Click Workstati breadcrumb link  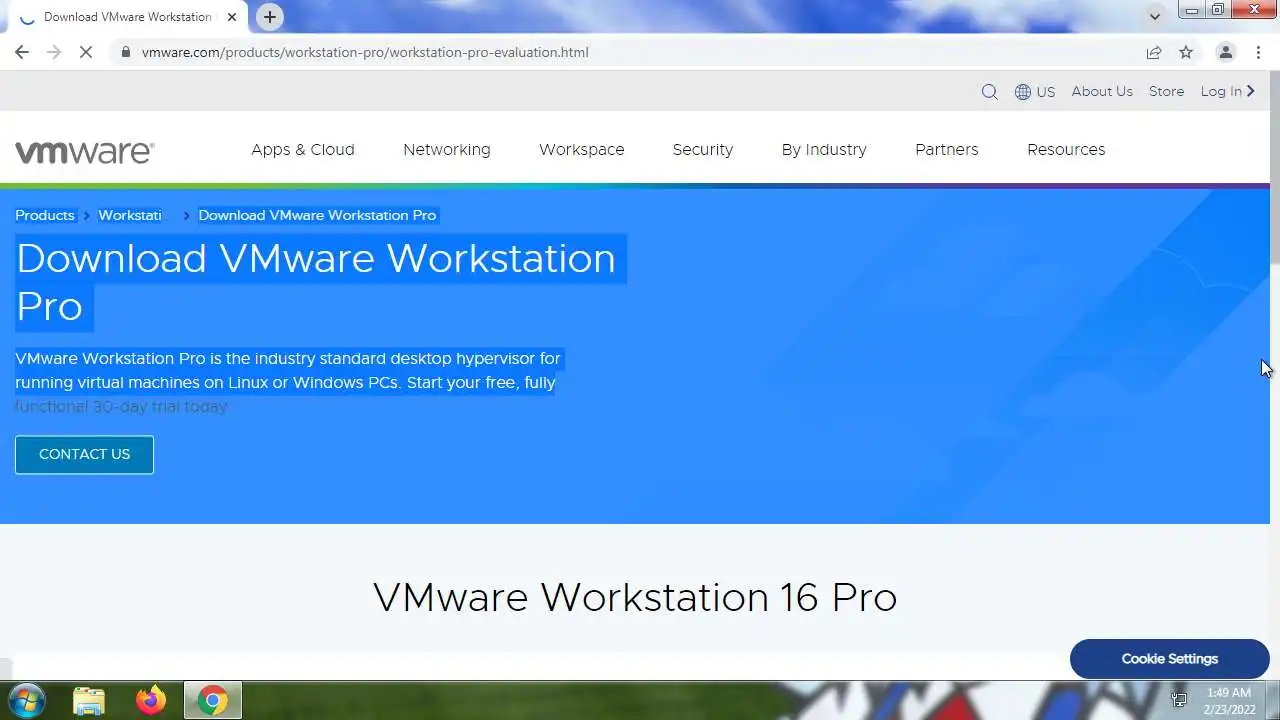click(x=130, y=215)
